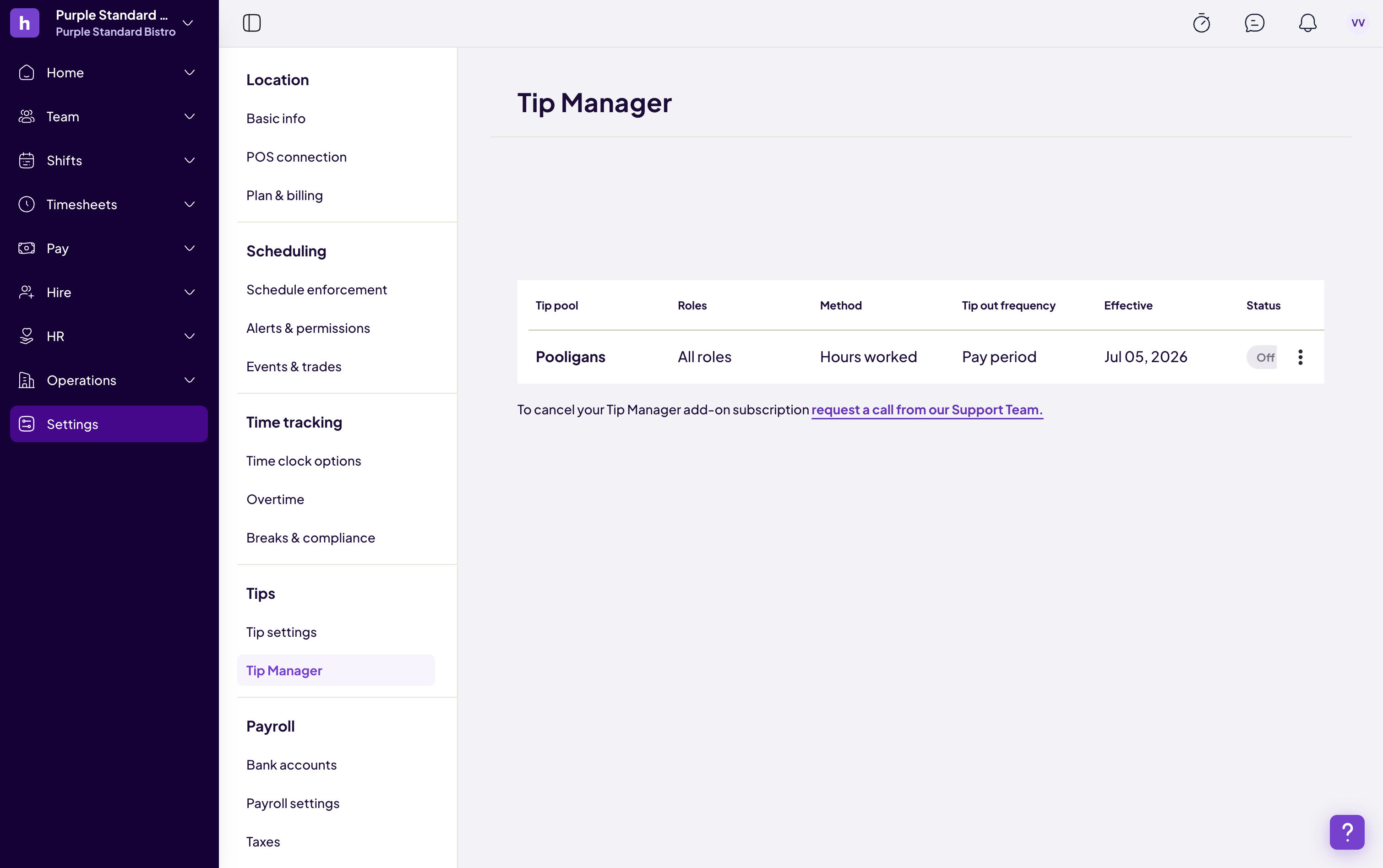This screenshot has height=868, width=1383.
Task: Open notifications bell icon
Action: (1307, 23)
